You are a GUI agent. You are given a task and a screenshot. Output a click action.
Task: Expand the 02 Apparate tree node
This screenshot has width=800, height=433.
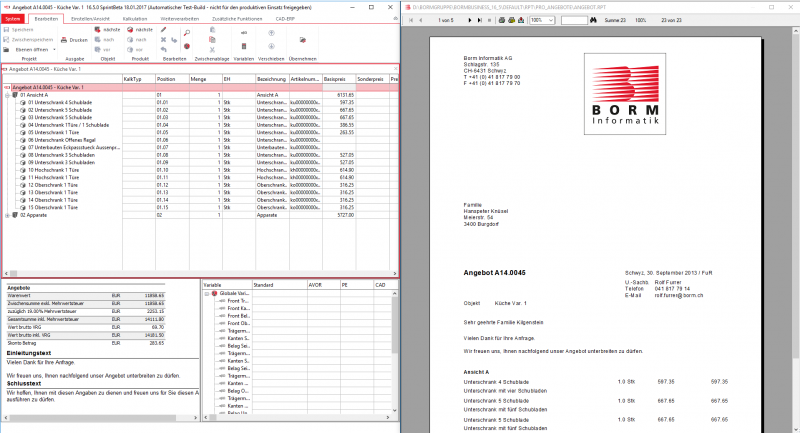(9, 214)
